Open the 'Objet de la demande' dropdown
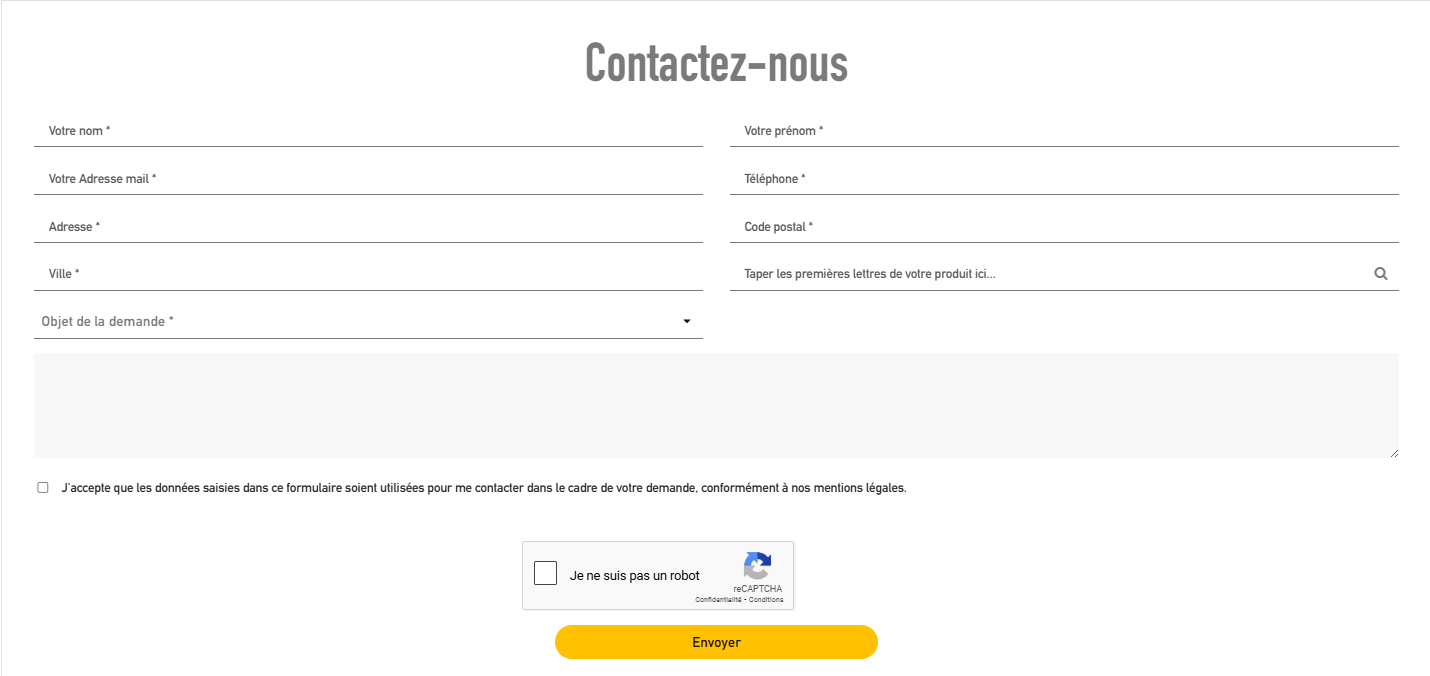Viewport: 1430px width, 676px height. [368, 321]
